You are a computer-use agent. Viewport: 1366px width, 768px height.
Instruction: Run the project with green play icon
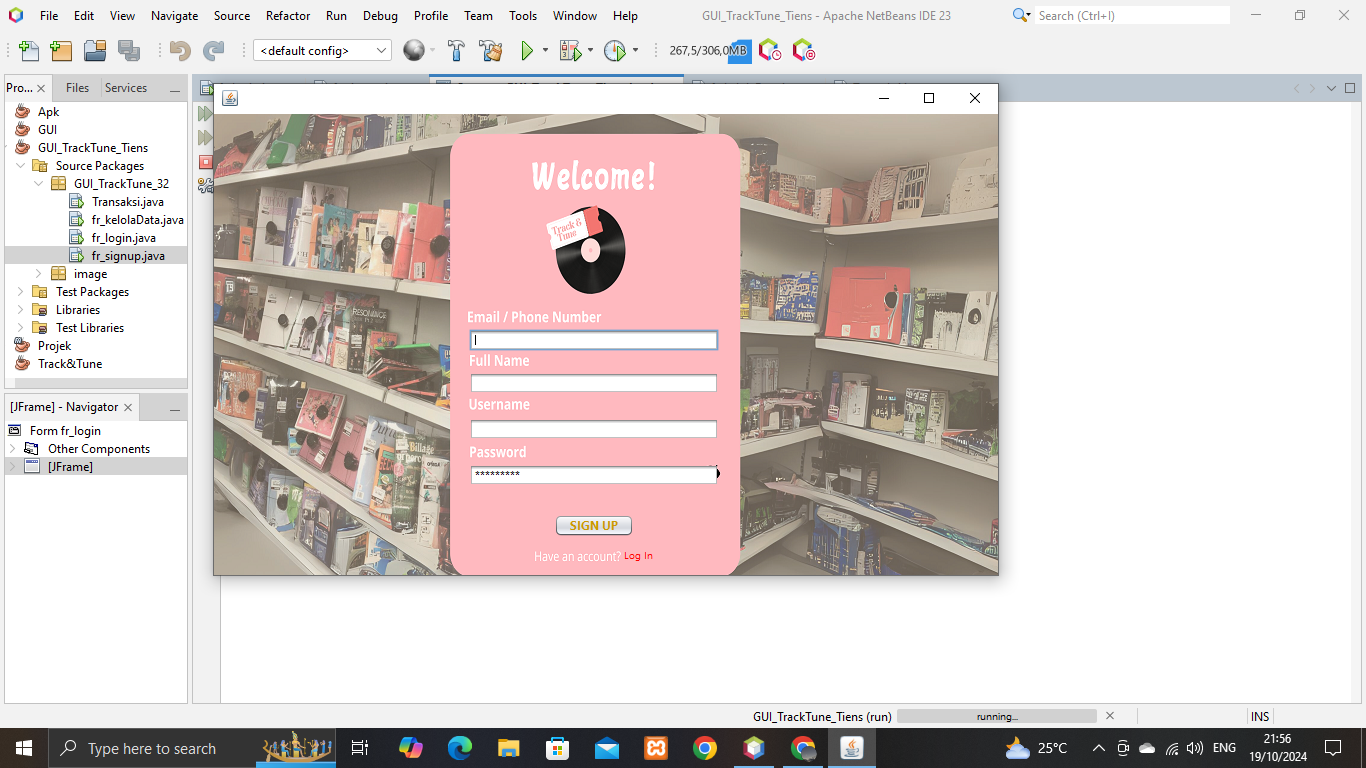click(x=527, y=51)
